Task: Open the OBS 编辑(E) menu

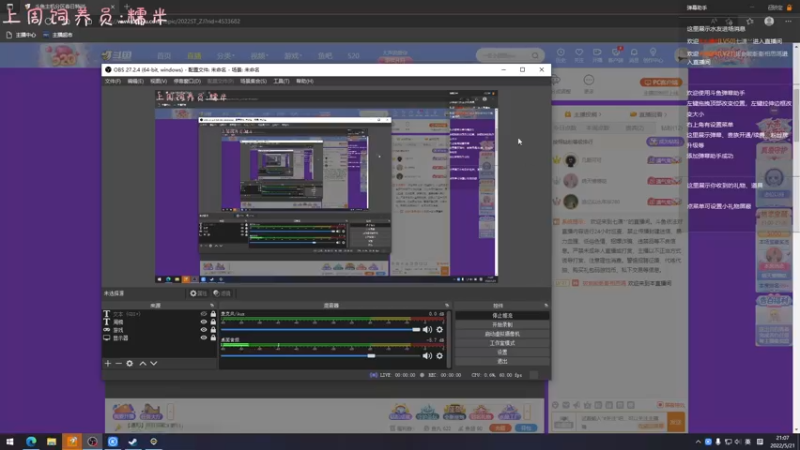Action: (135, 81)
